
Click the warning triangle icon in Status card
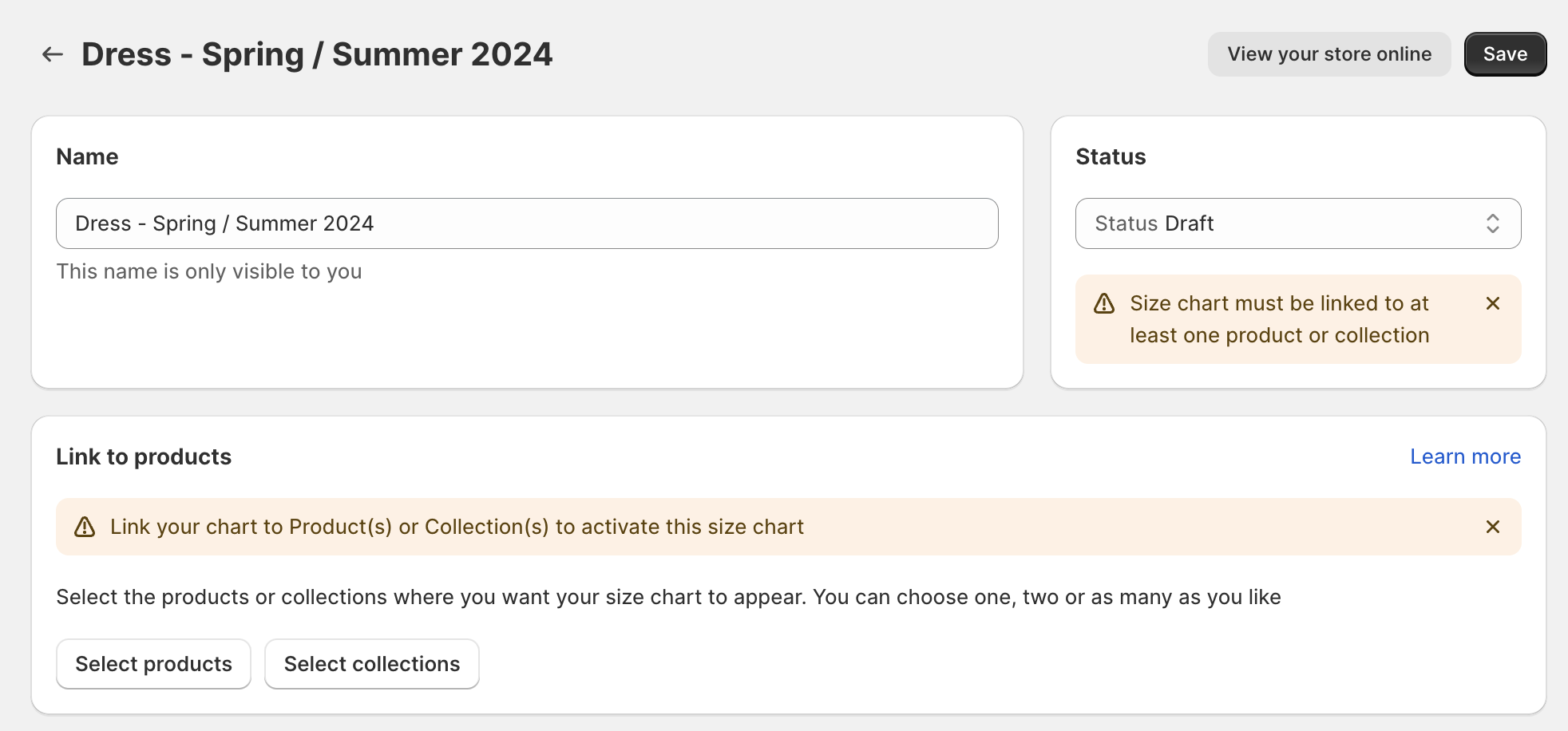click(1104, 303)
